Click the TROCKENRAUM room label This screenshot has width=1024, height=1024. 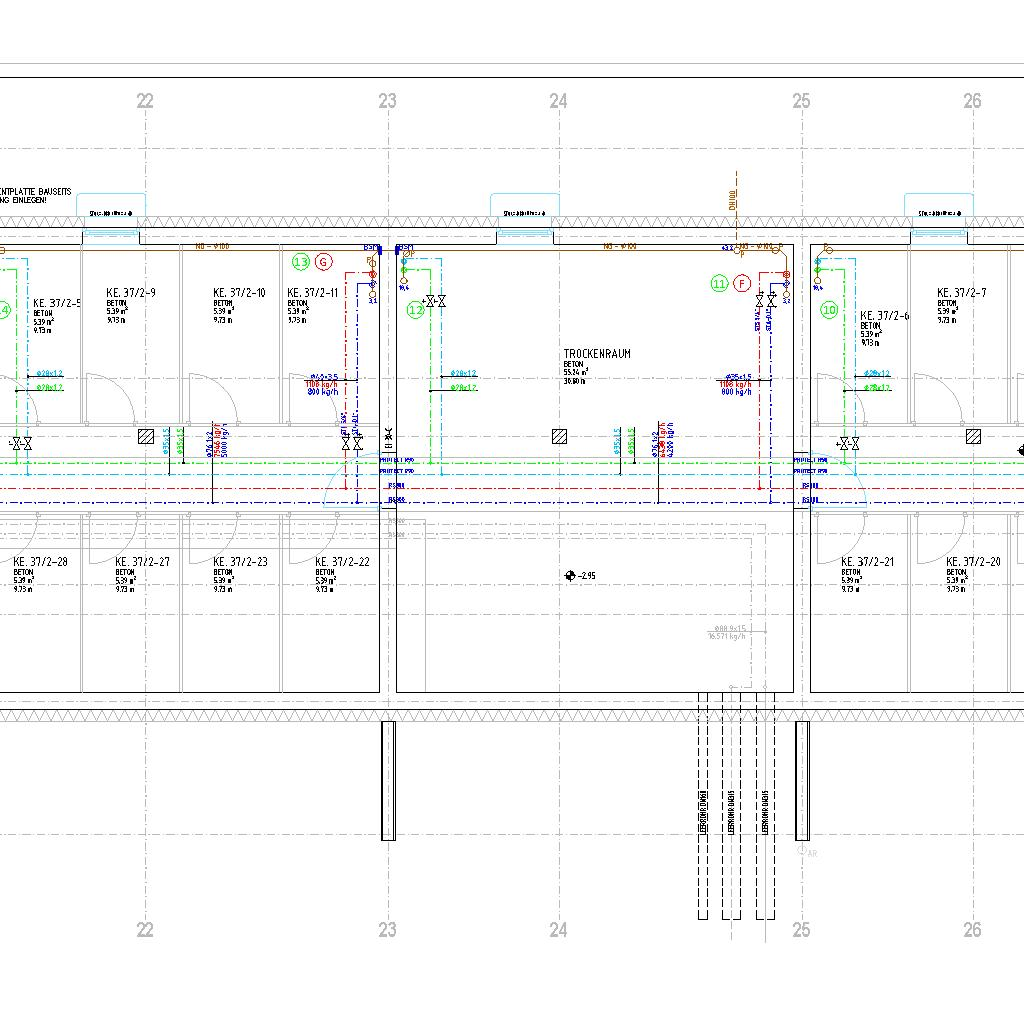[x=597, y=354]
